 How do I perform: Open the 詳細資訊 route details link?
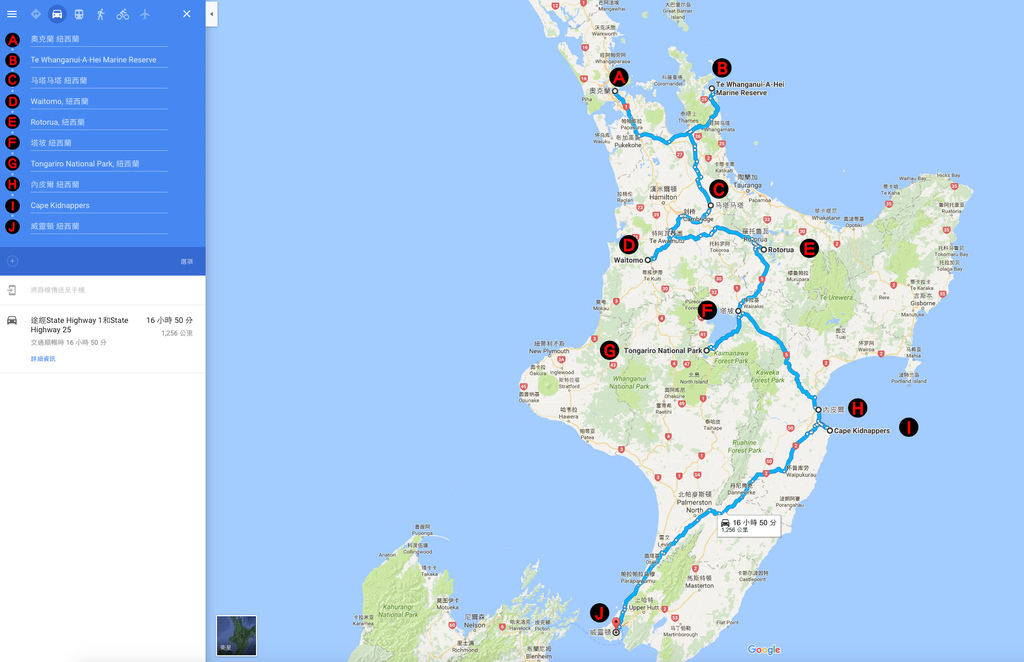tap(43, 358)
